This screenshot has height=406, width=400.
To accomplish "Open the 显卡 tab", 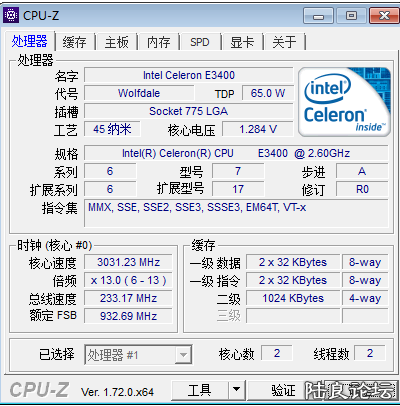I will coord(242,42).
